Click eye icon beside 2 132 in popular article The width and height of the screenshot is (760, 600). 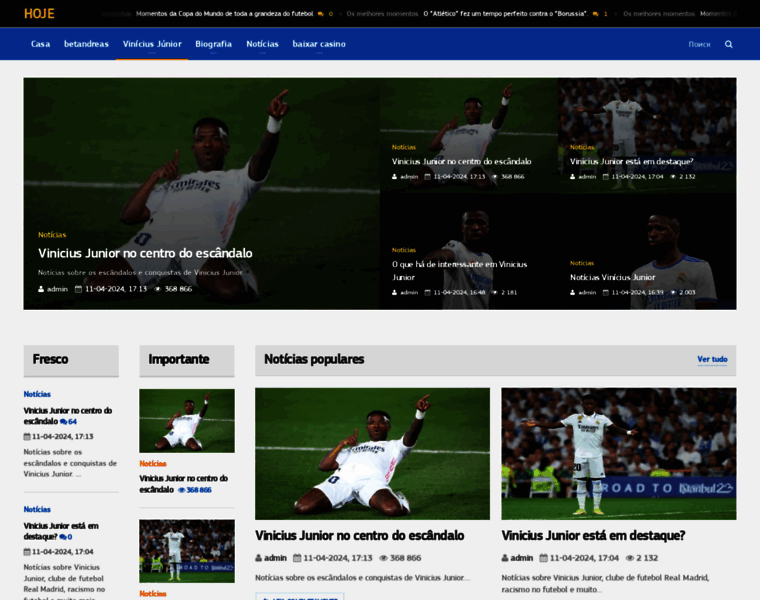click(630, 558)
